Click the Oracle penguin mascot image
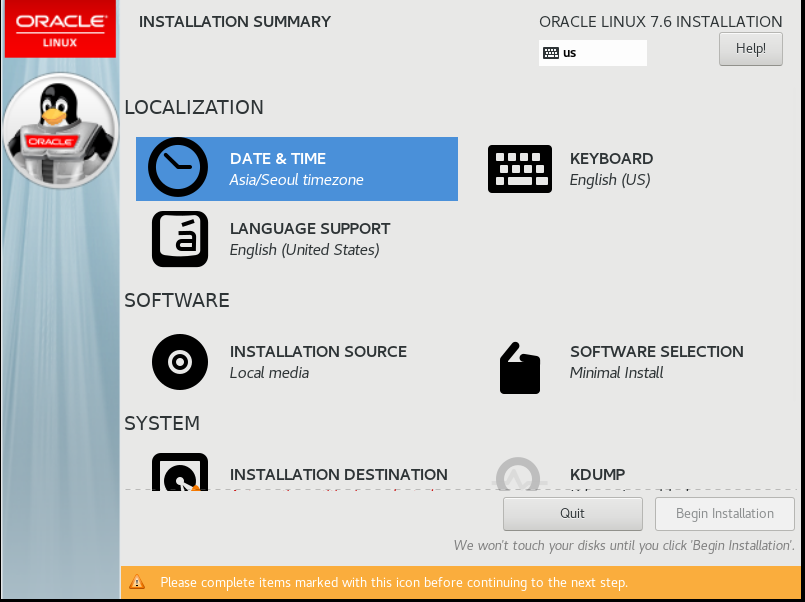805x602 pixels. 61,130
